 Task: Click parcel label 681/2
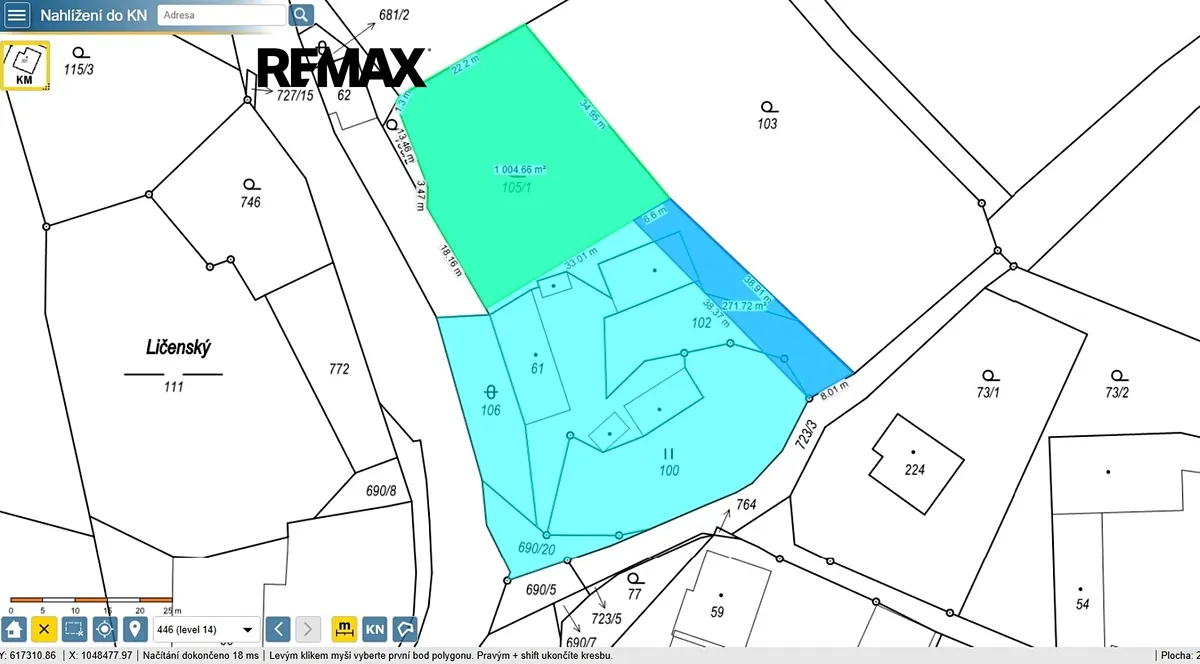coord(395,15)
